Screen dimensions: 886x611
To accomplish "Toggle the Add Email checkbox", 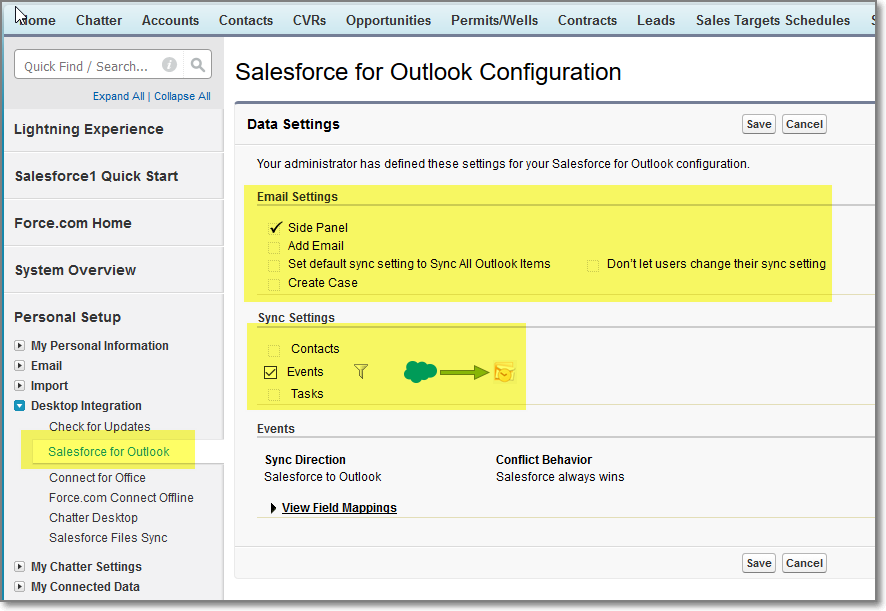I will pyautogui.click(x=274, y=247).
